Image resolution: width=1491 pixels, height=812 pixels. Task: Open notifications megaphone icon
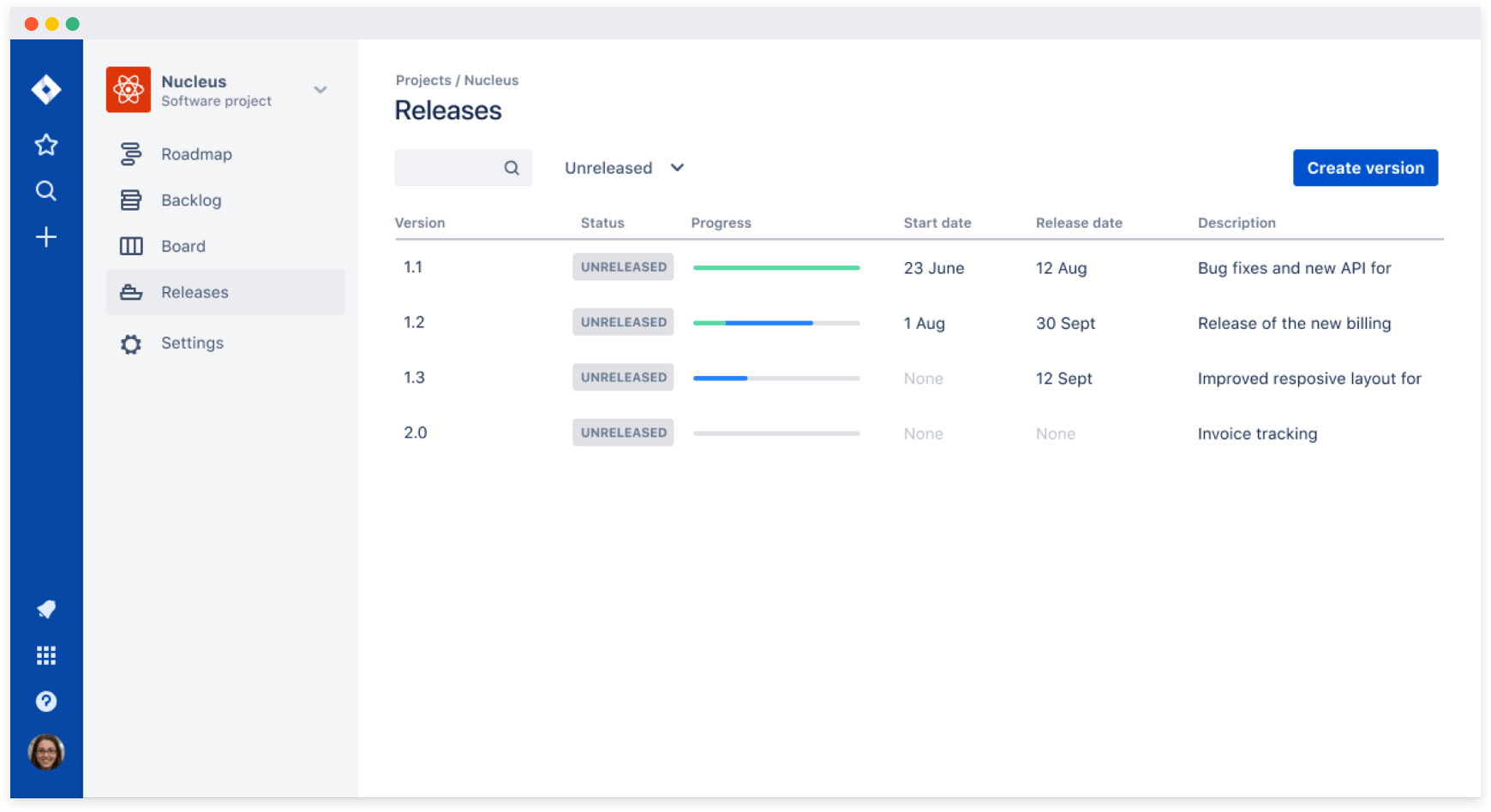46,609
